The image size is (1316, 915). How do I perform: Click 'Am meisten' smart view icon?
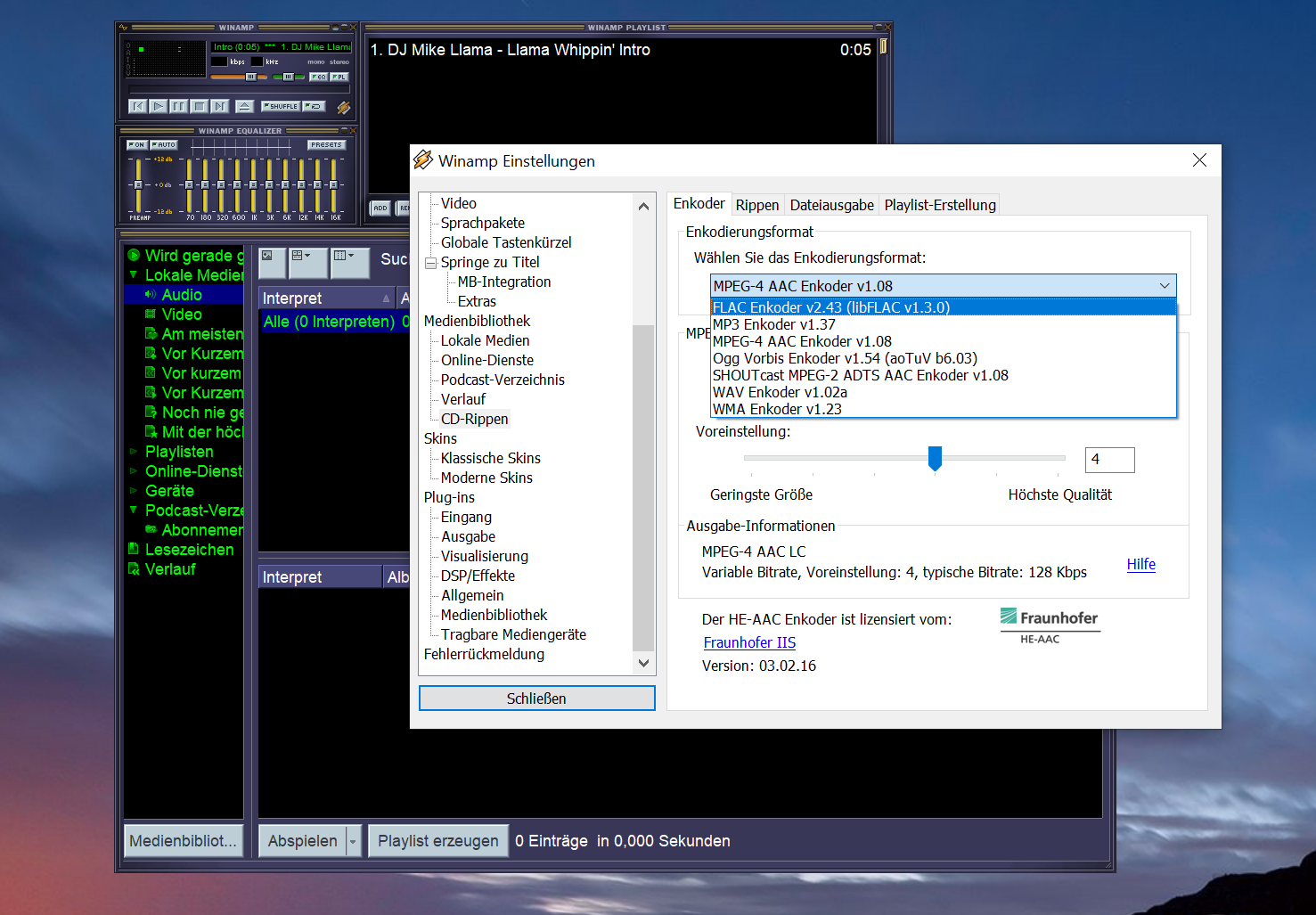coord(151,333)
